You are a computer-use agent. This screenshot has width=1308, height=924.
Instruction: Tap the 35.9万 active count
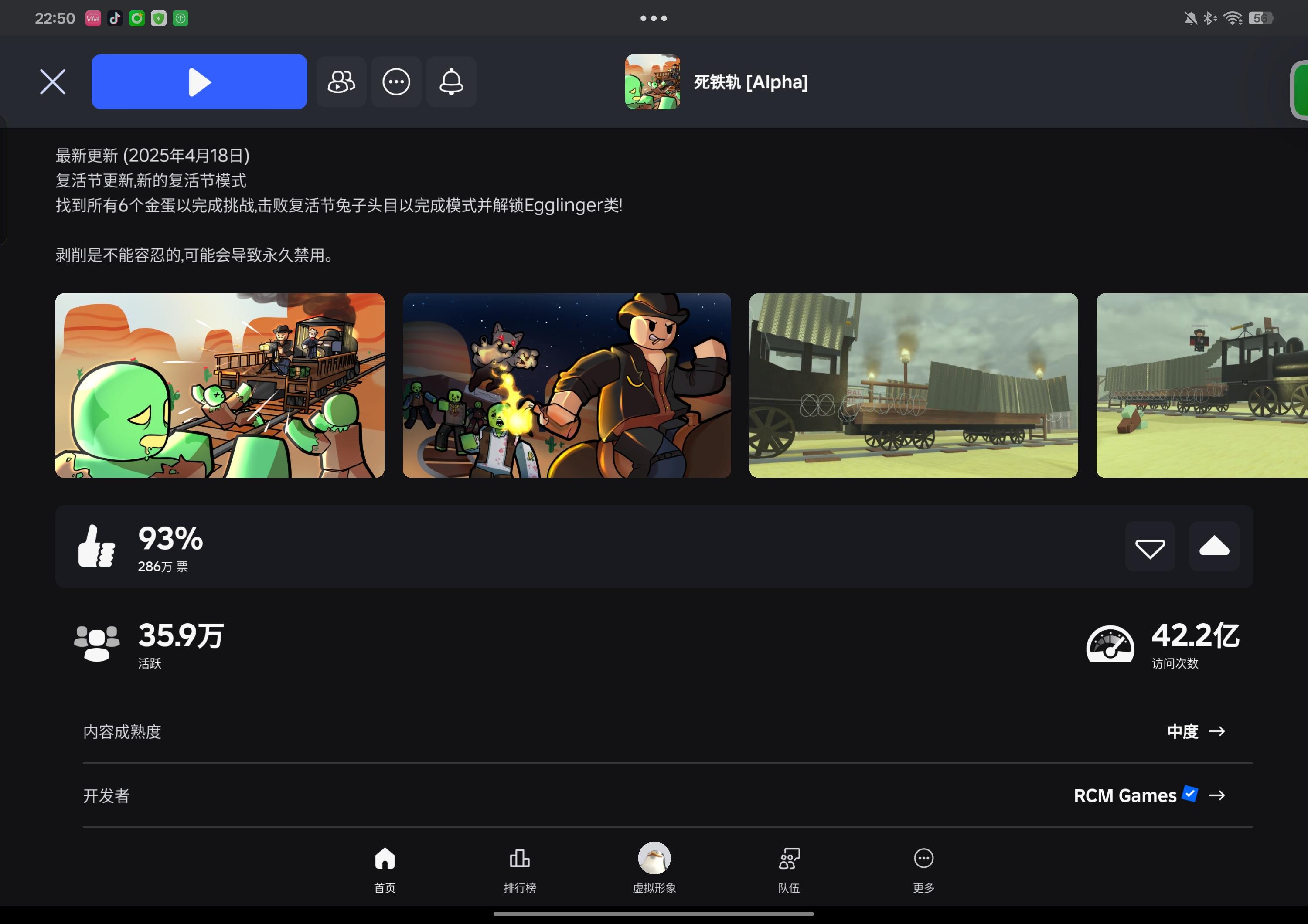tap(181, 635)
